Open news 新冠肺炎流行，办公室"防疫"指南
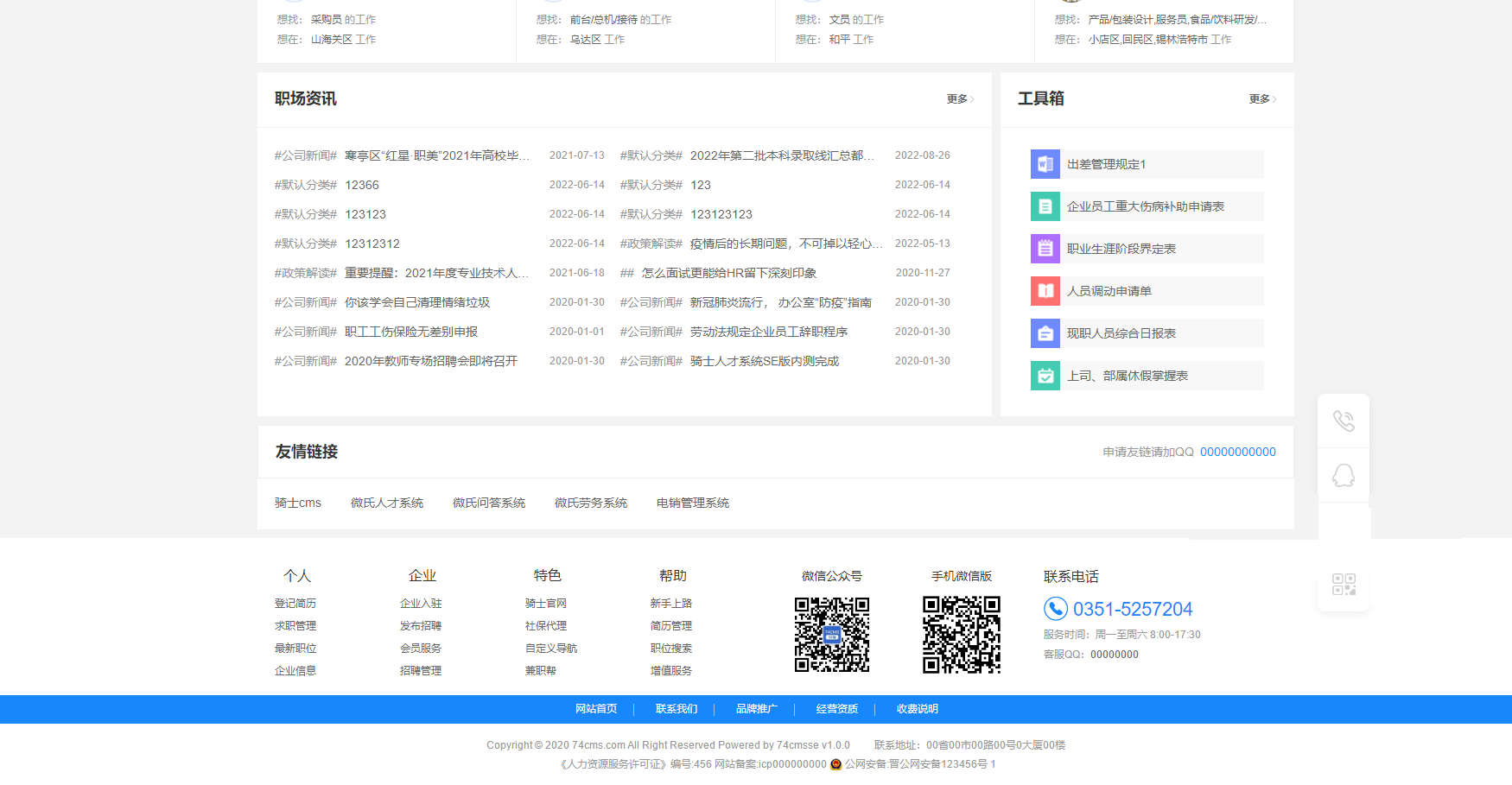The width and height of the screenshot is (1512, 785). click(781, 302)
